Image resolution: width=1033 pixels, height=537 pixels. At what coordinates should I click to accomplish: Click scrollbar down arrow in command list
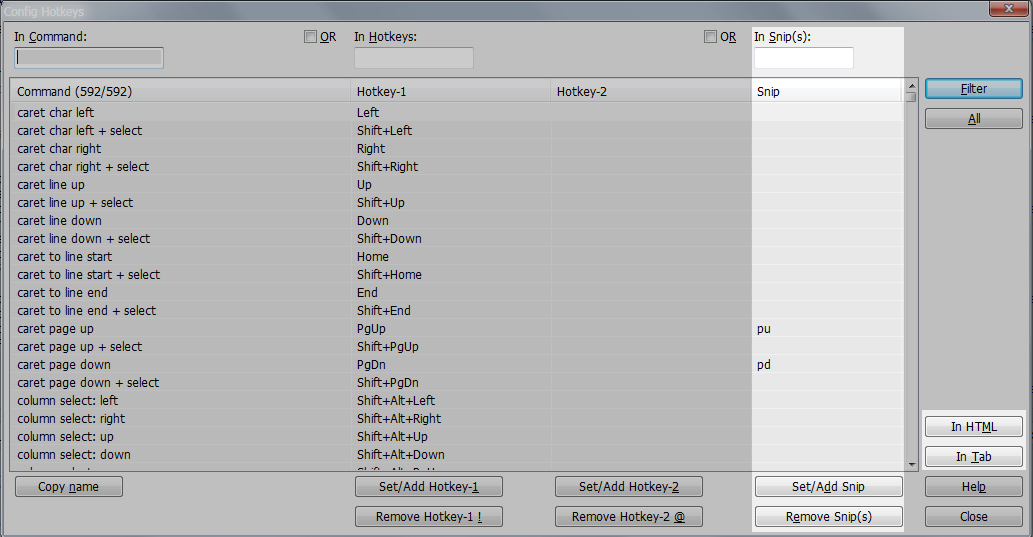(910, 465)
